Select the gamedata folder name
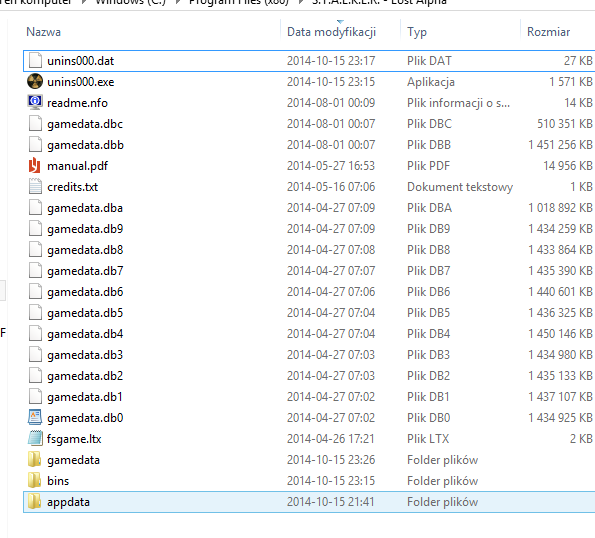 pyautogui.click(x=73, y=460)
